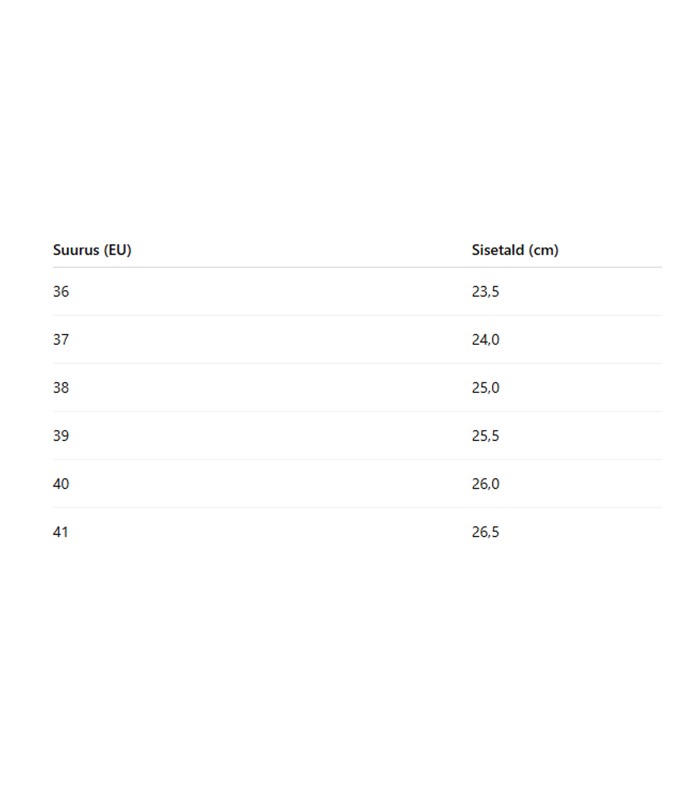
Task: Click the 25,0 insole length value
Action: click(x=485, y=388)
